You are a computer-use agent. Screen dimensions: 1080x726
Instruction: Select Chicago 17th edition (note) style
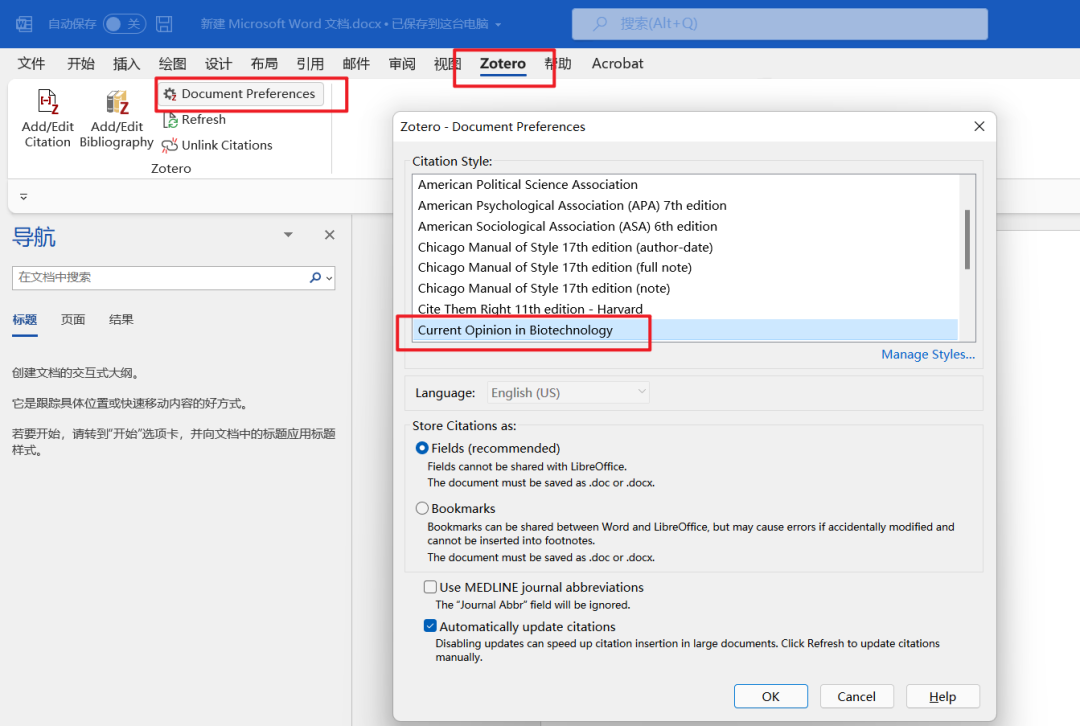coord(685,289)
